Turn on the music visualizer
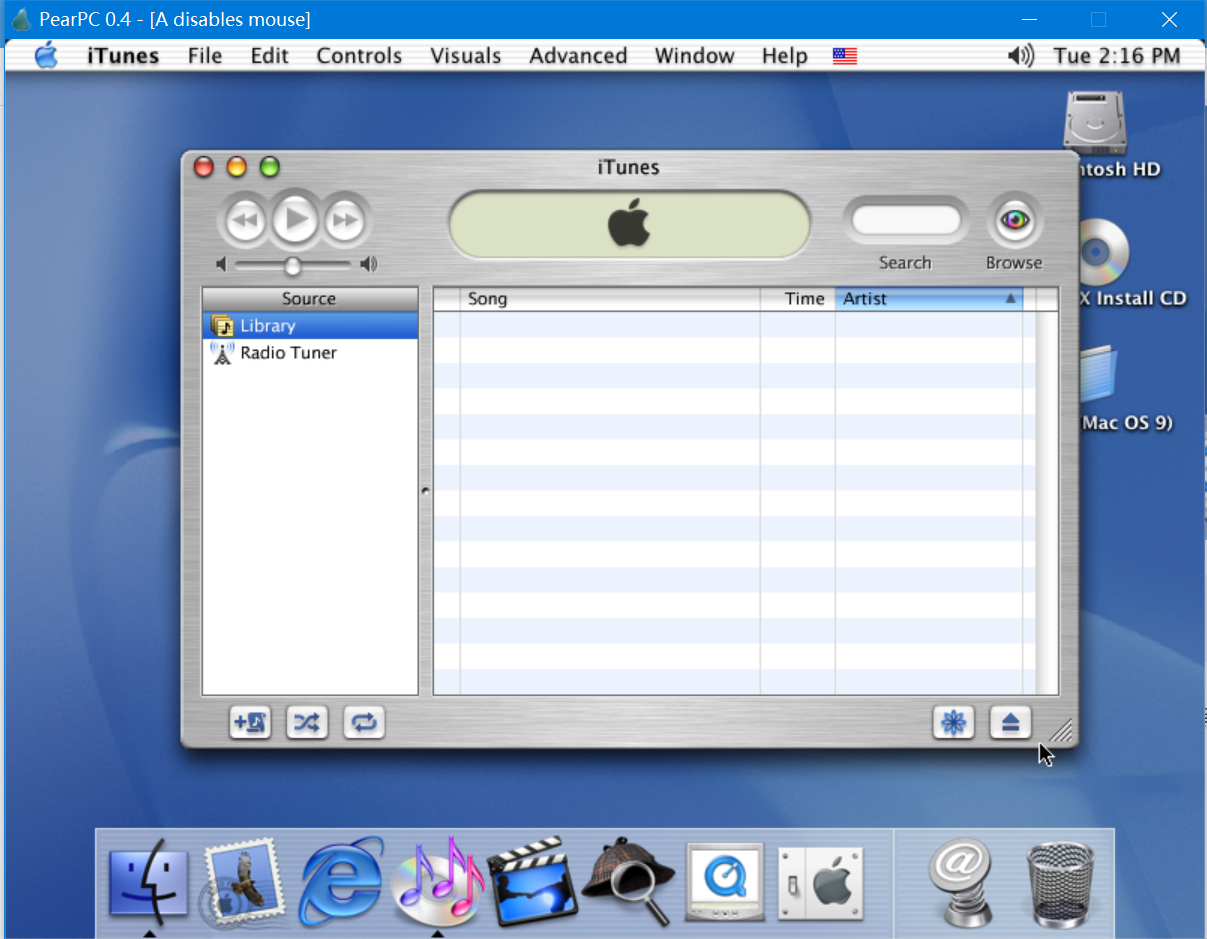This screenshot has height=939, width=1207. coord(953,722)
